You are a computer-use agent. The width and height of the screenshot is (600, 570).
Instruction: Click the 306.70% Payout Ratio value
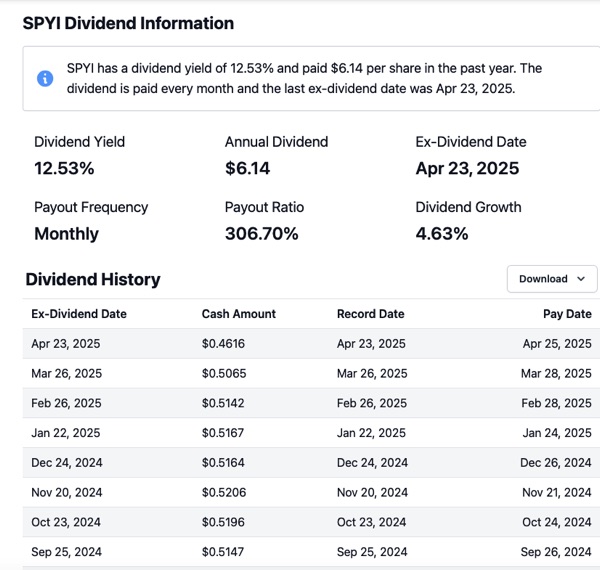tap(261, 234)
